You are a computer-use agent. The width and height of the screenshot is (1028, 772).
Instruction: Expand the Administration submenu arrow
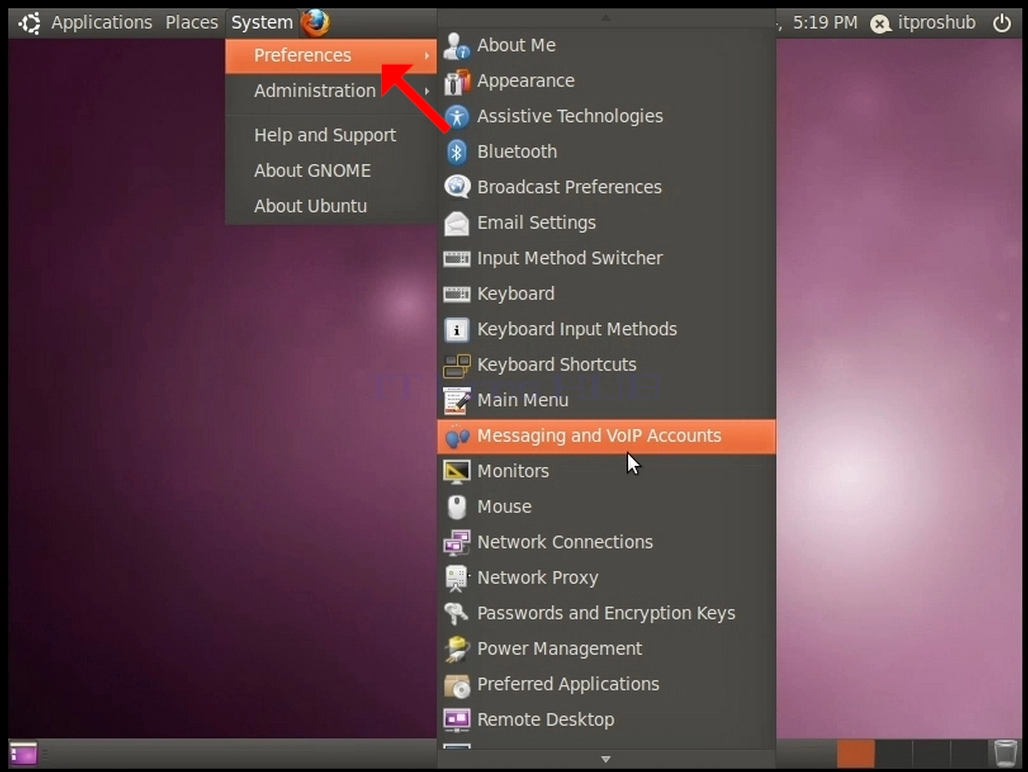(x=427, y=91)
